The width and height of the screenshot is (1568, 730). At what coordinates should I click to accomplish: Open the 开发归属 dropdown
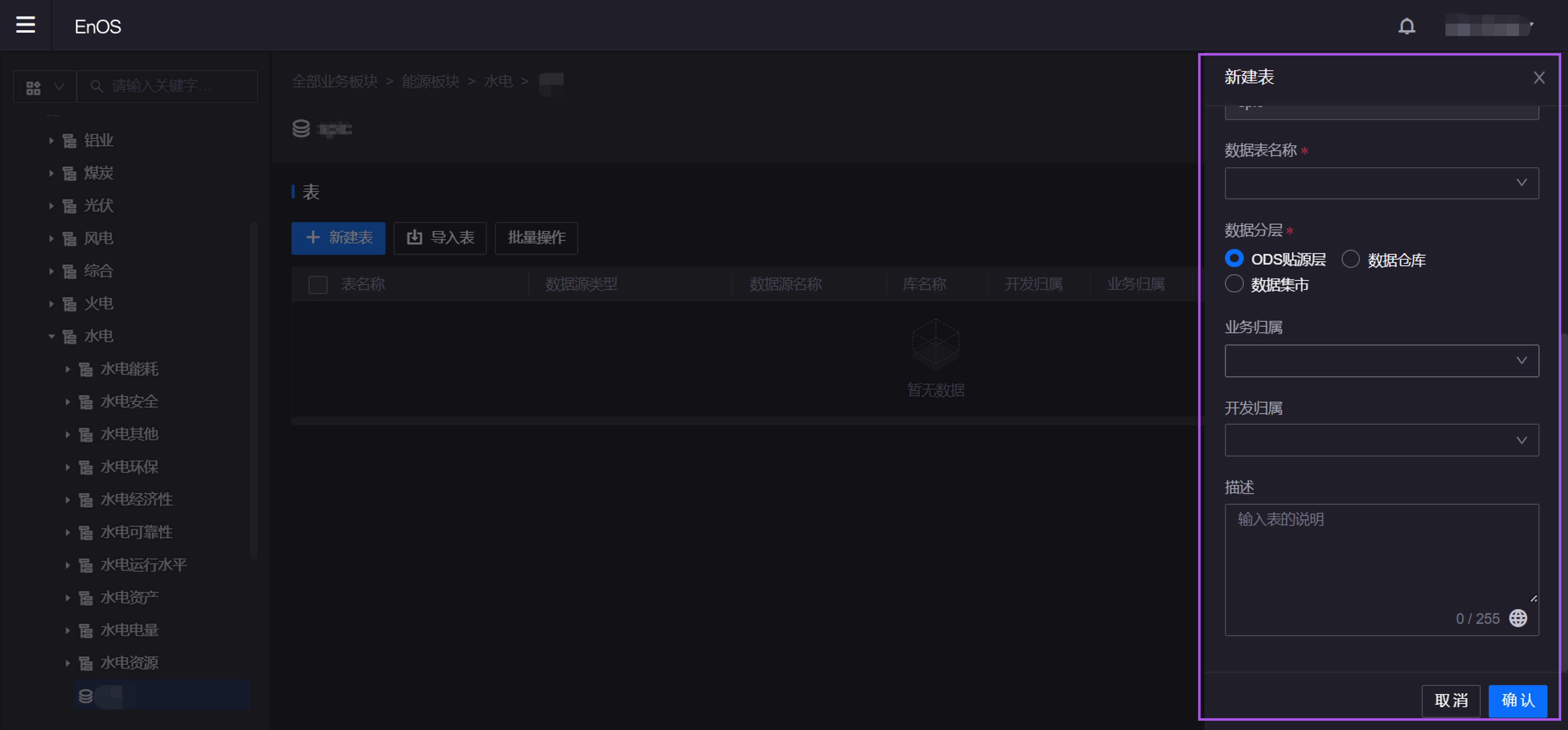(x=1382, y=440)
